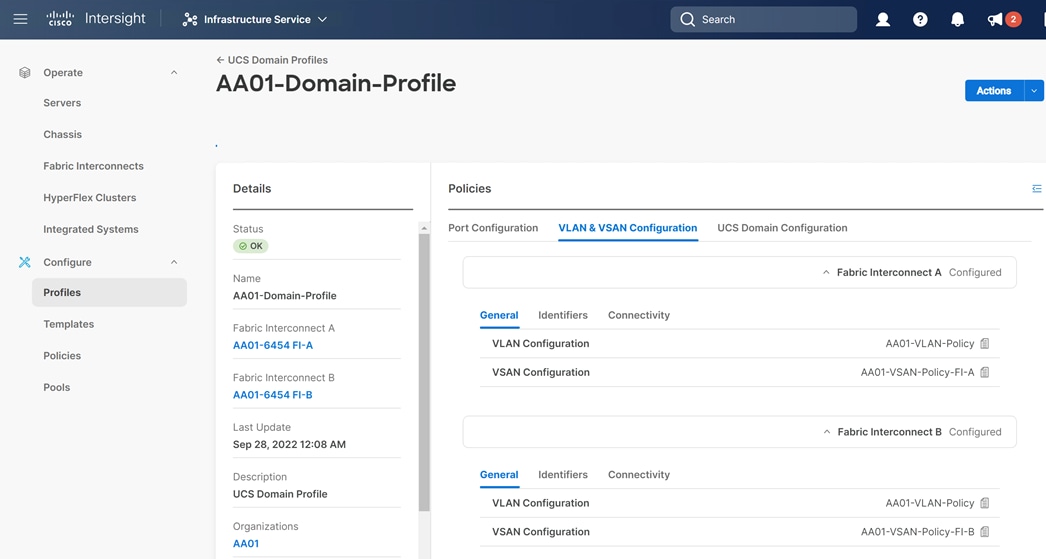Select General tab under Fabric Interconnect A

(x=499, y=315)
